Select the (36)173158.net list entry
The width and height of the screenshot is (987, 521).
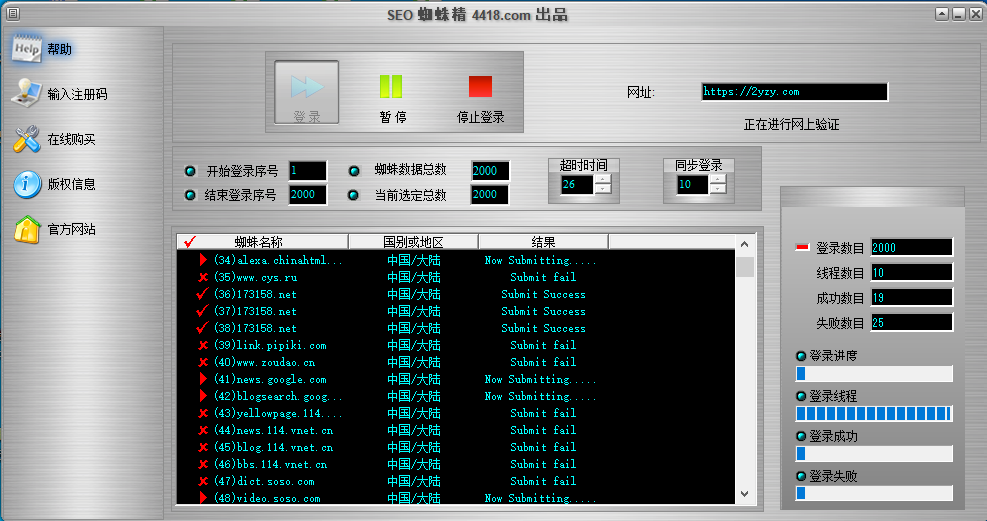tap(255, 295)
